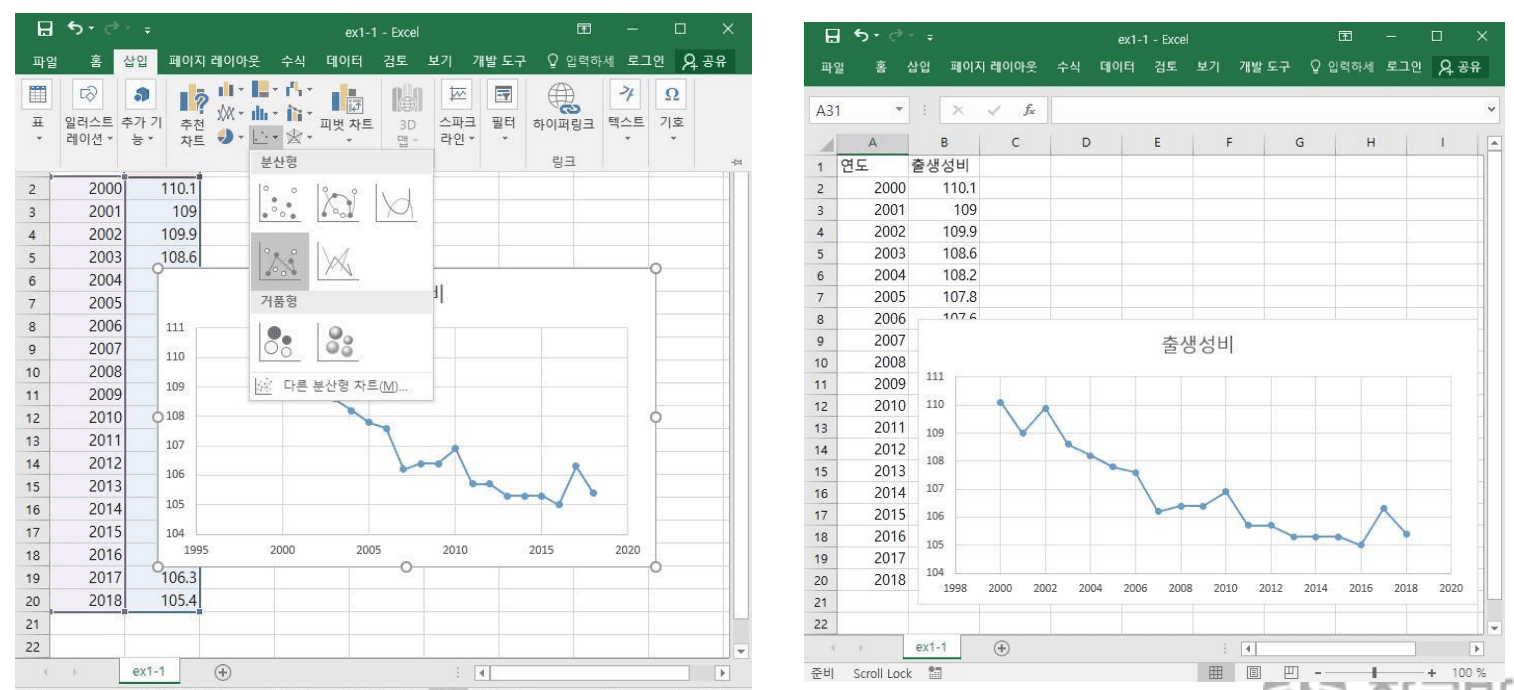Choose scatter with straight lines, no markers

338,262
